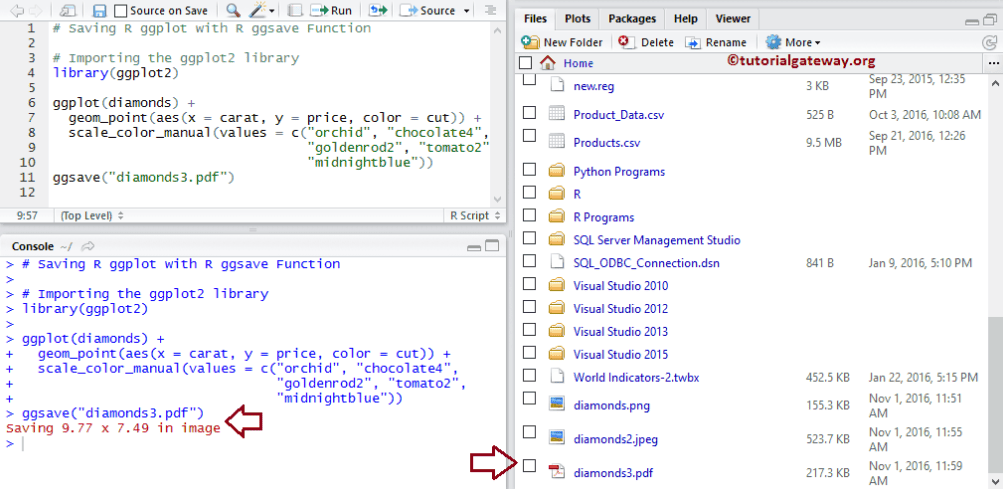Maximize the Console pane

pos(492,246)
